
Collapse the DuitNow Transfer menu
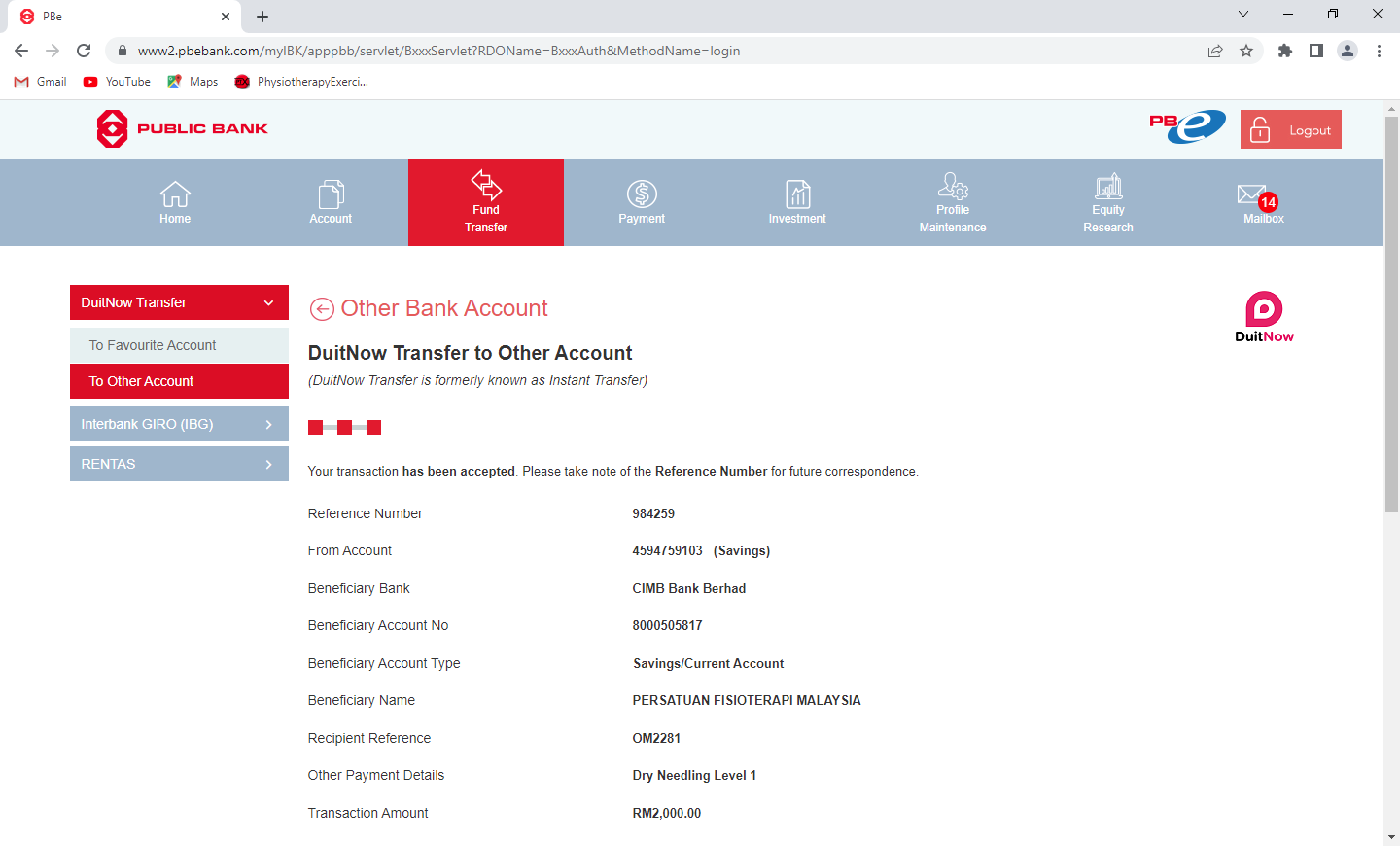point(268,302)
